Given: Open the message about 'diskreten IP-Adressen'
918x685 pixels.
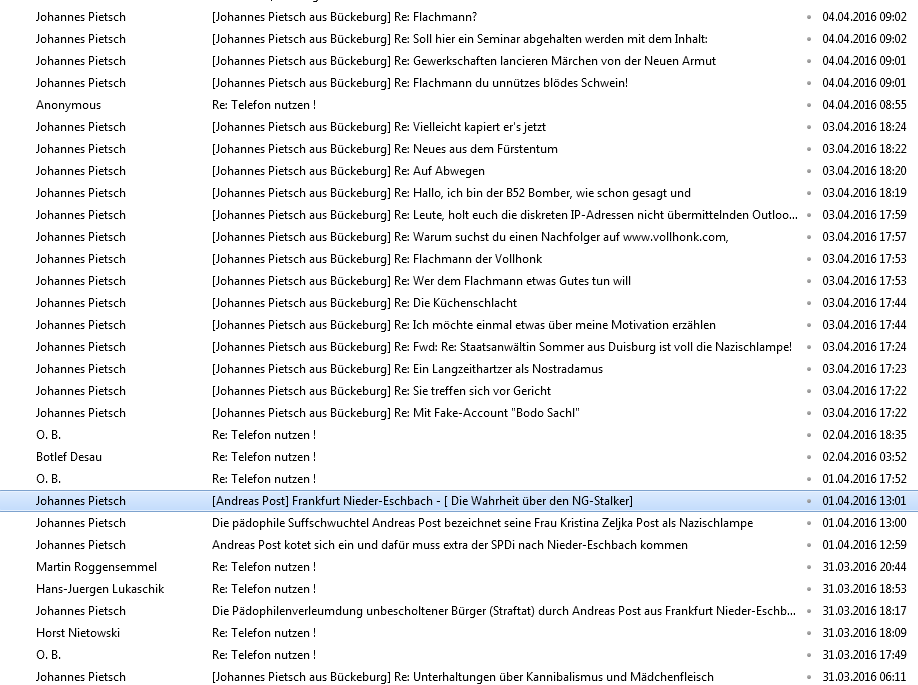Looking at the screenshot, I should pos(459,215).
